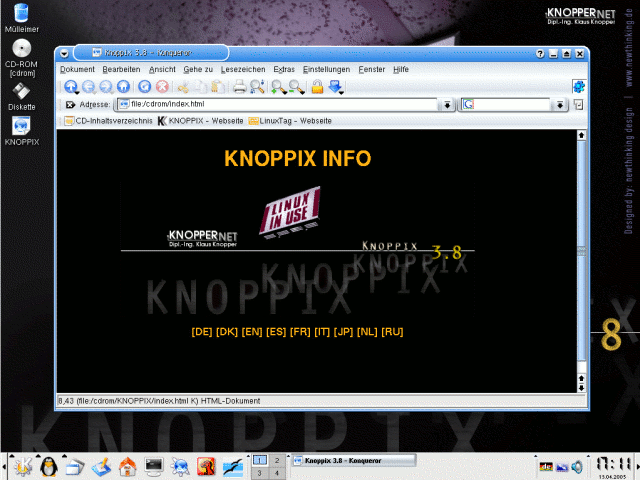Open the Lesezeichen menu
This screenshot has height=480, width=640.
coord(243,69)
